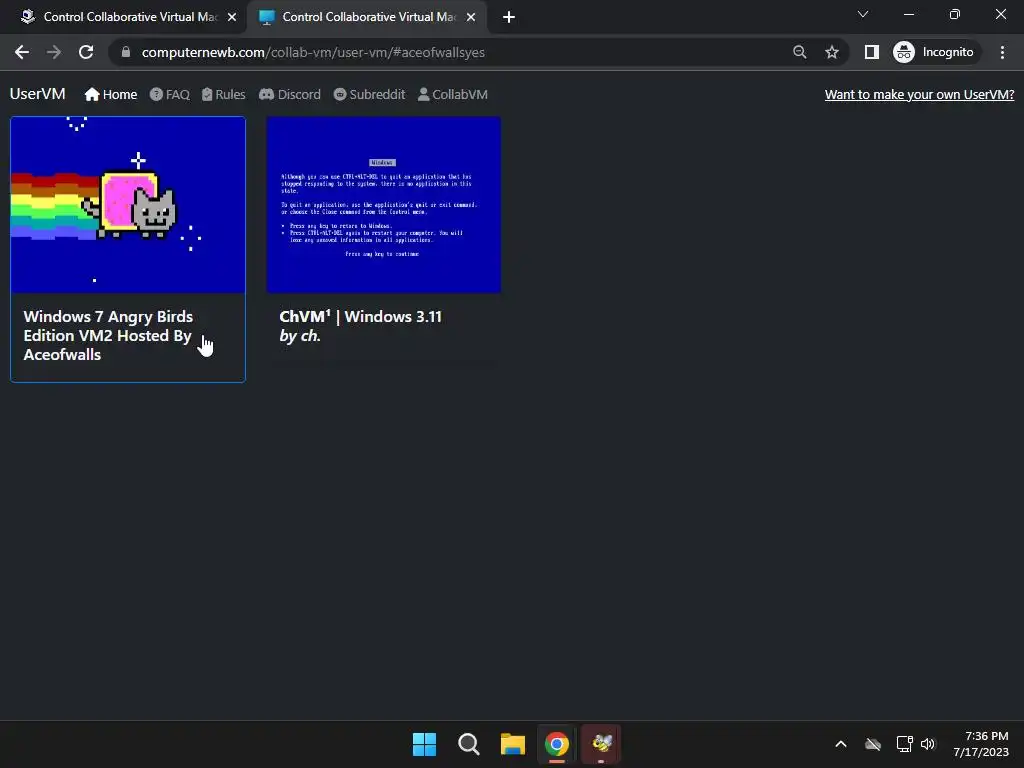Click Want to make your own UserVM link
The height and width of the screenshot is (768, 1024).
click(920, 95)
